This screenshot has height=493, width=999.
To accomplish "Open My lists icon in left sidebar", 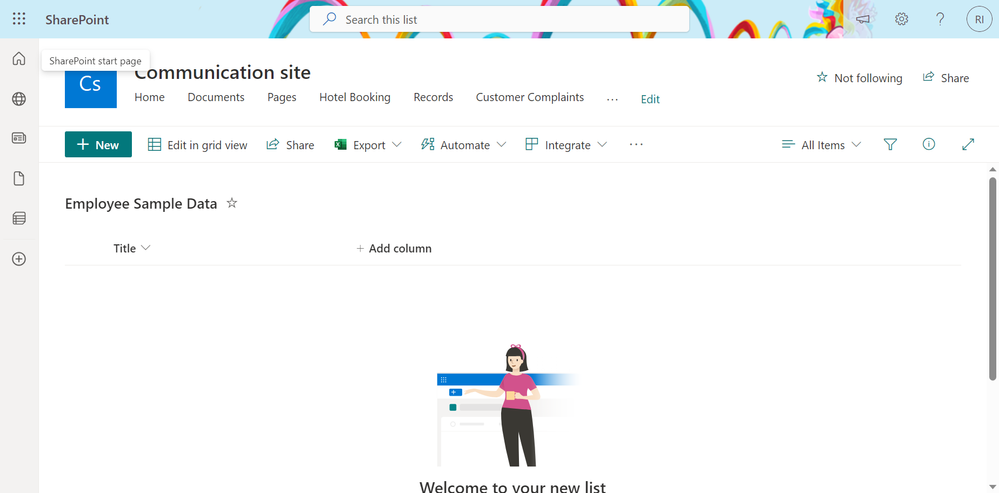I will [19, 218].
